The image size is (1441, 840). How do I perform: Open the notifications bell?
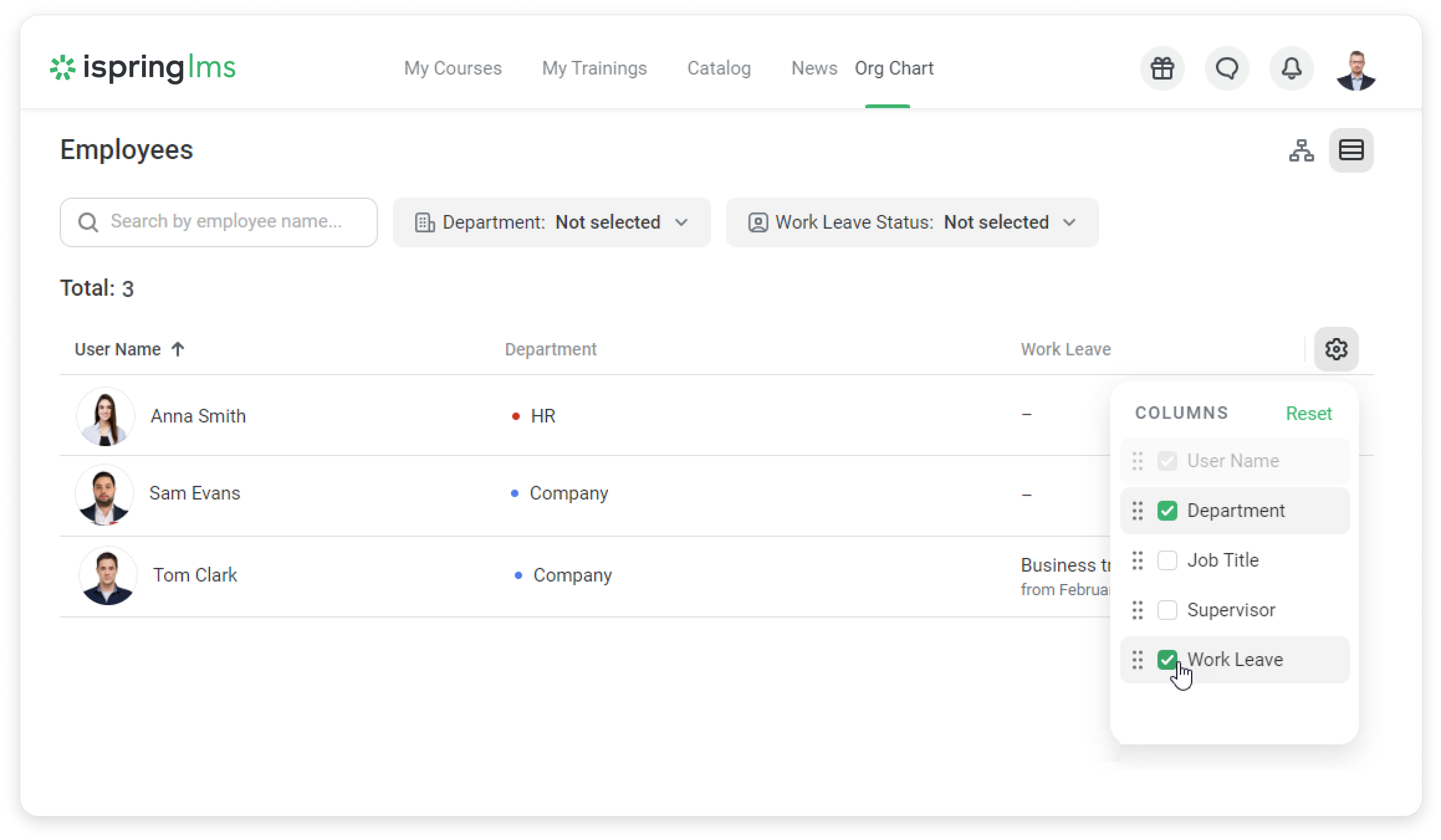point(1291,69)
